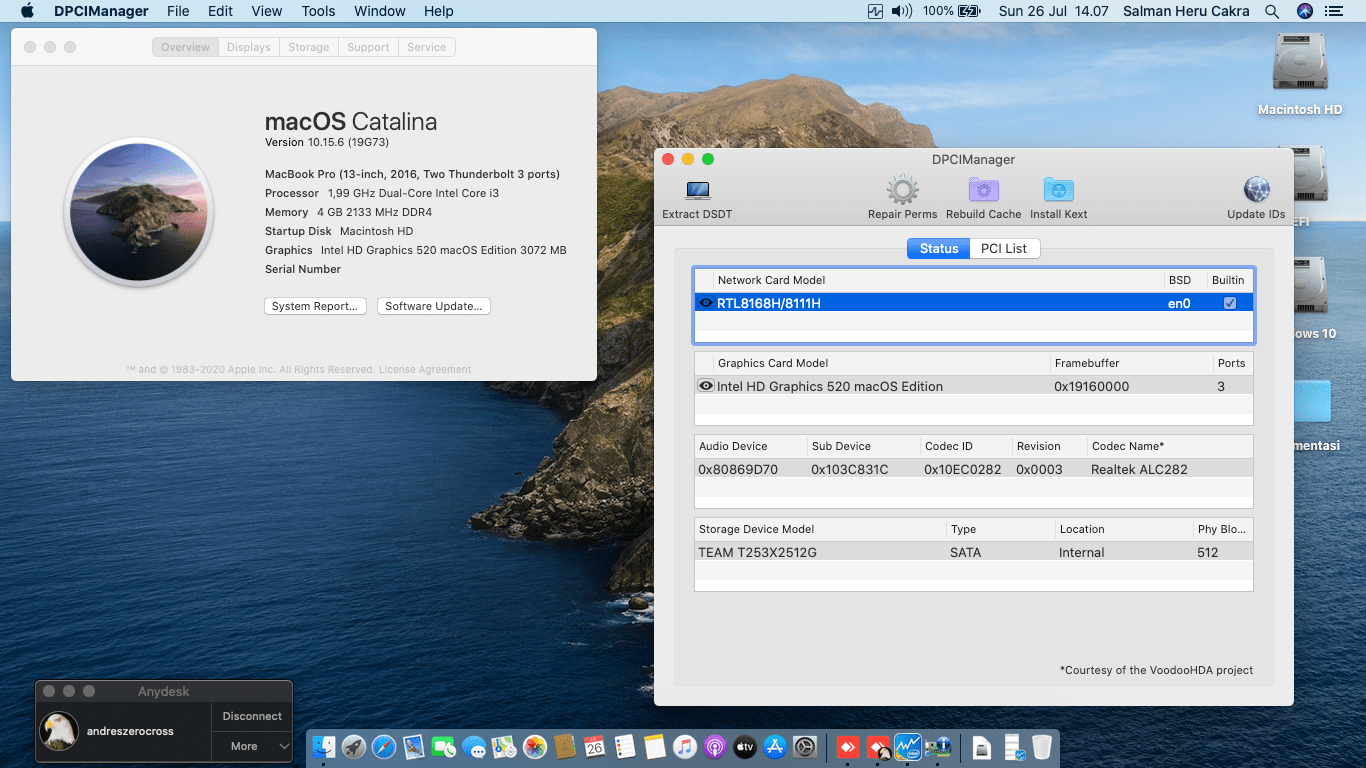Screen dimensions: 1366x768
Task: Click the System Report button
Action: (315, 306)
